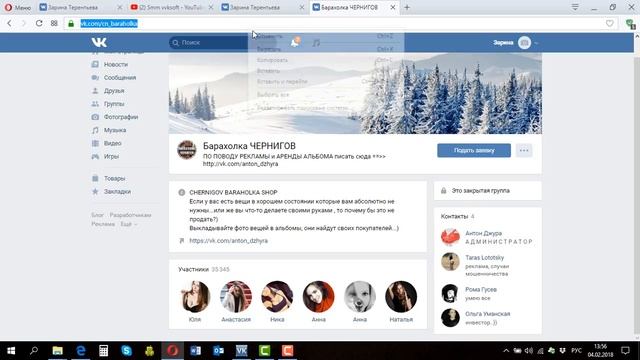Open https://vk.com/anton_dzhyra link in the description
640x360 pixels.
(229, 241)
